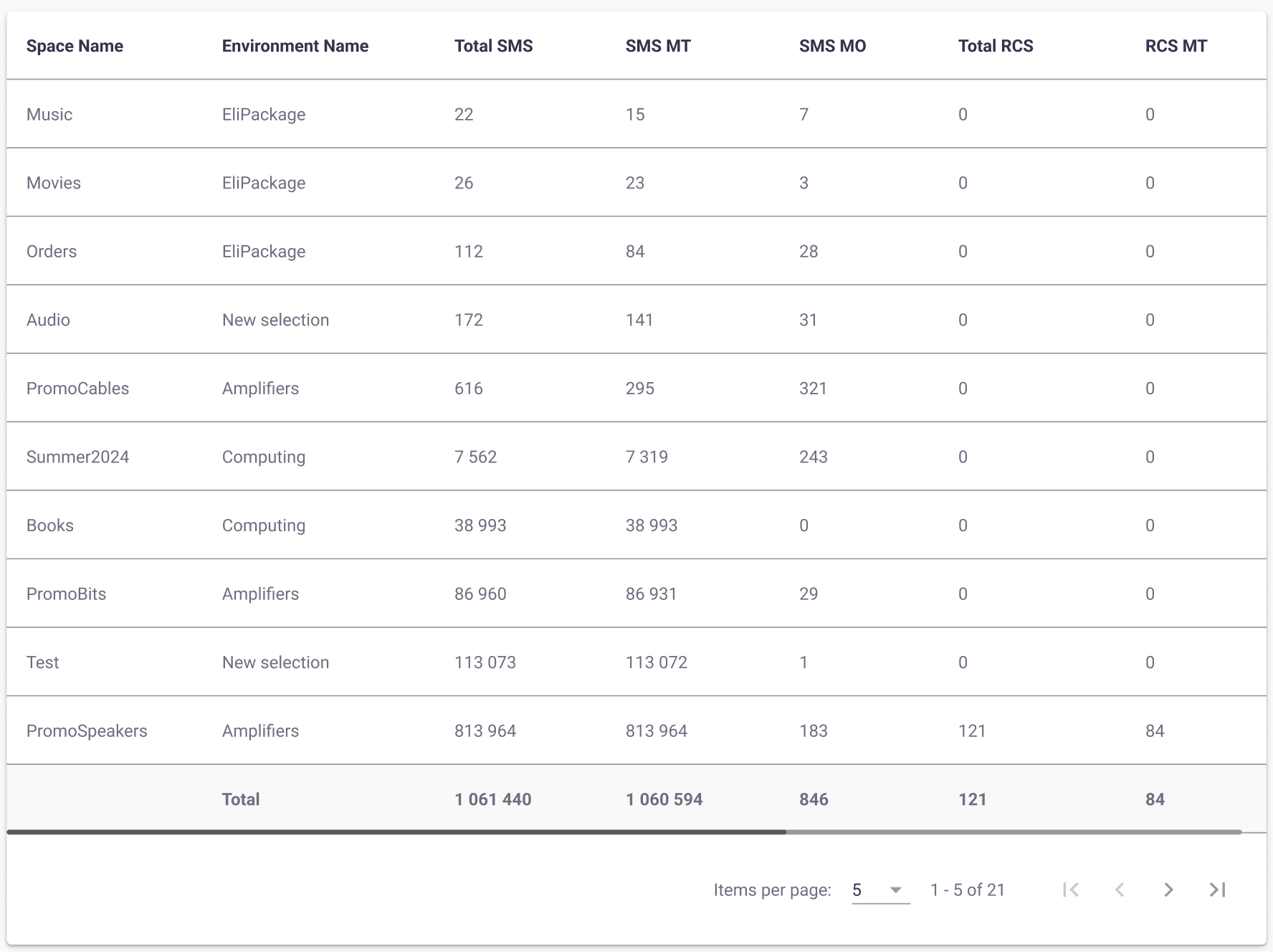Image resolution: width=1273 pixels, height=952 pixels.
Task: Click EliPackage in the Orders row
Action: click(x=264, y=251)
